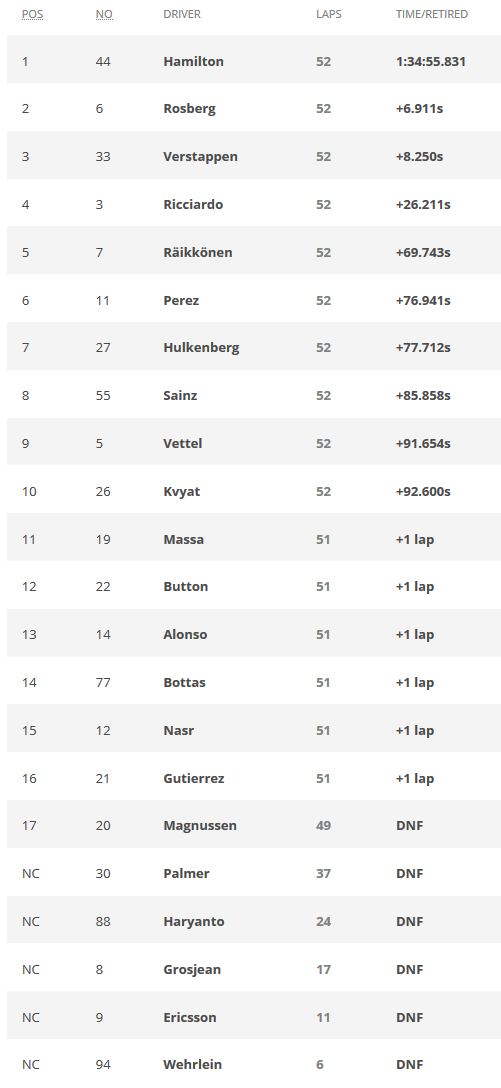Click Räikkönen driver name
Screen dimensions: 501x1088
point(198,252)
